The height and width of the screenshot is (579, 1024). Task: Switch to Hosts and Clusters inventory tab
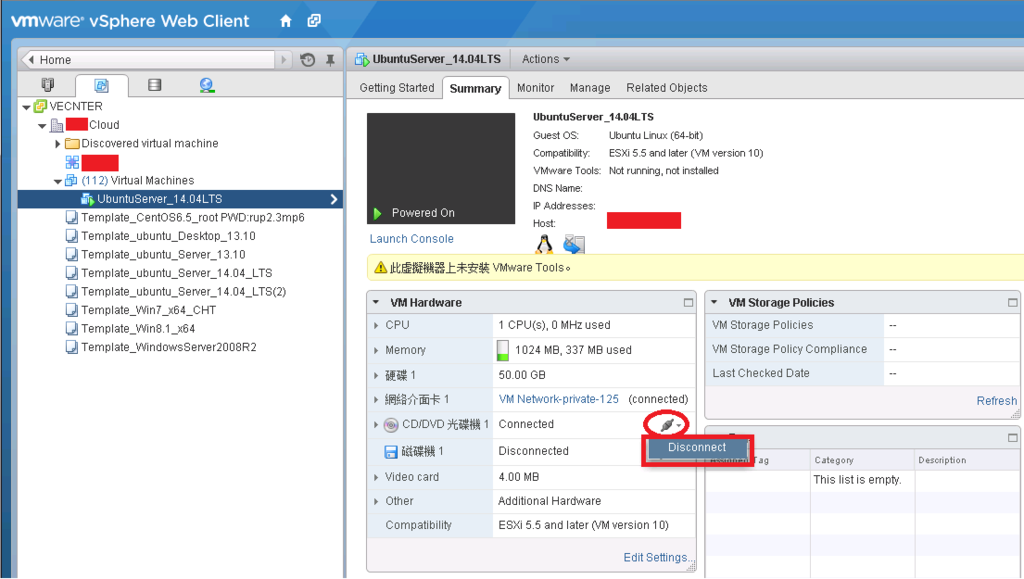click(48, 85)
